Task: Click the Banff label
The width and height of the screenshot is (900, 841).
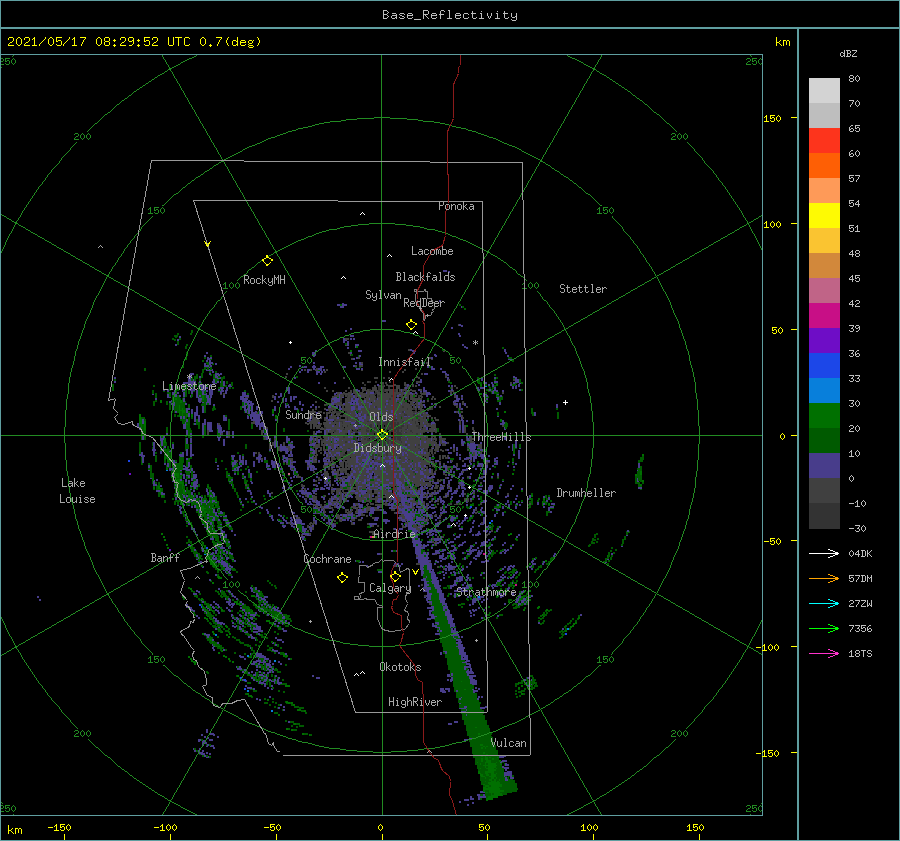Action: (x=165, y=557)
